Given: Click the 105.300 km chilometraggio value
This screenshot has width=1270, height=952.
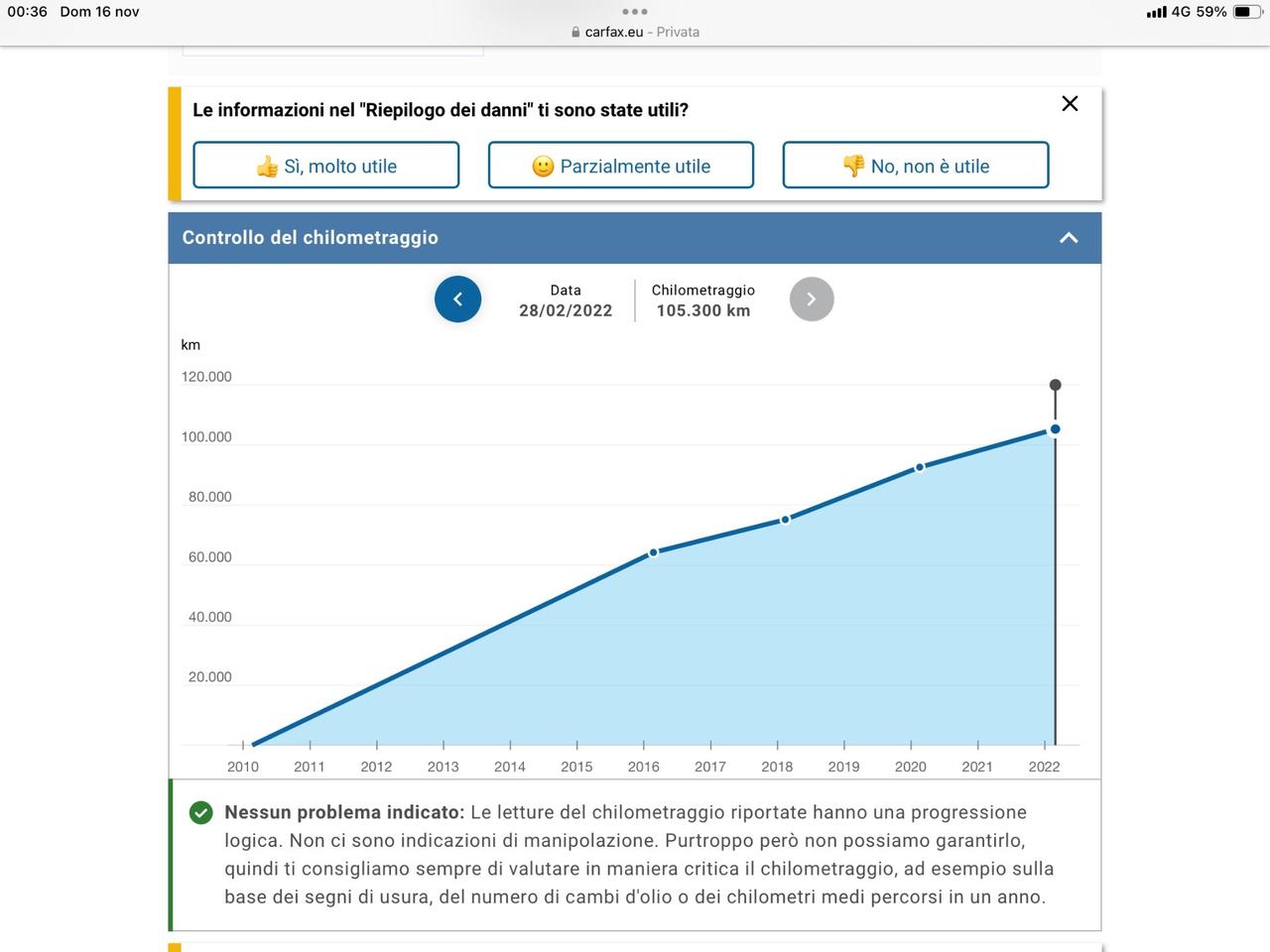Looking at the screenshot, I should pos(702,310).
